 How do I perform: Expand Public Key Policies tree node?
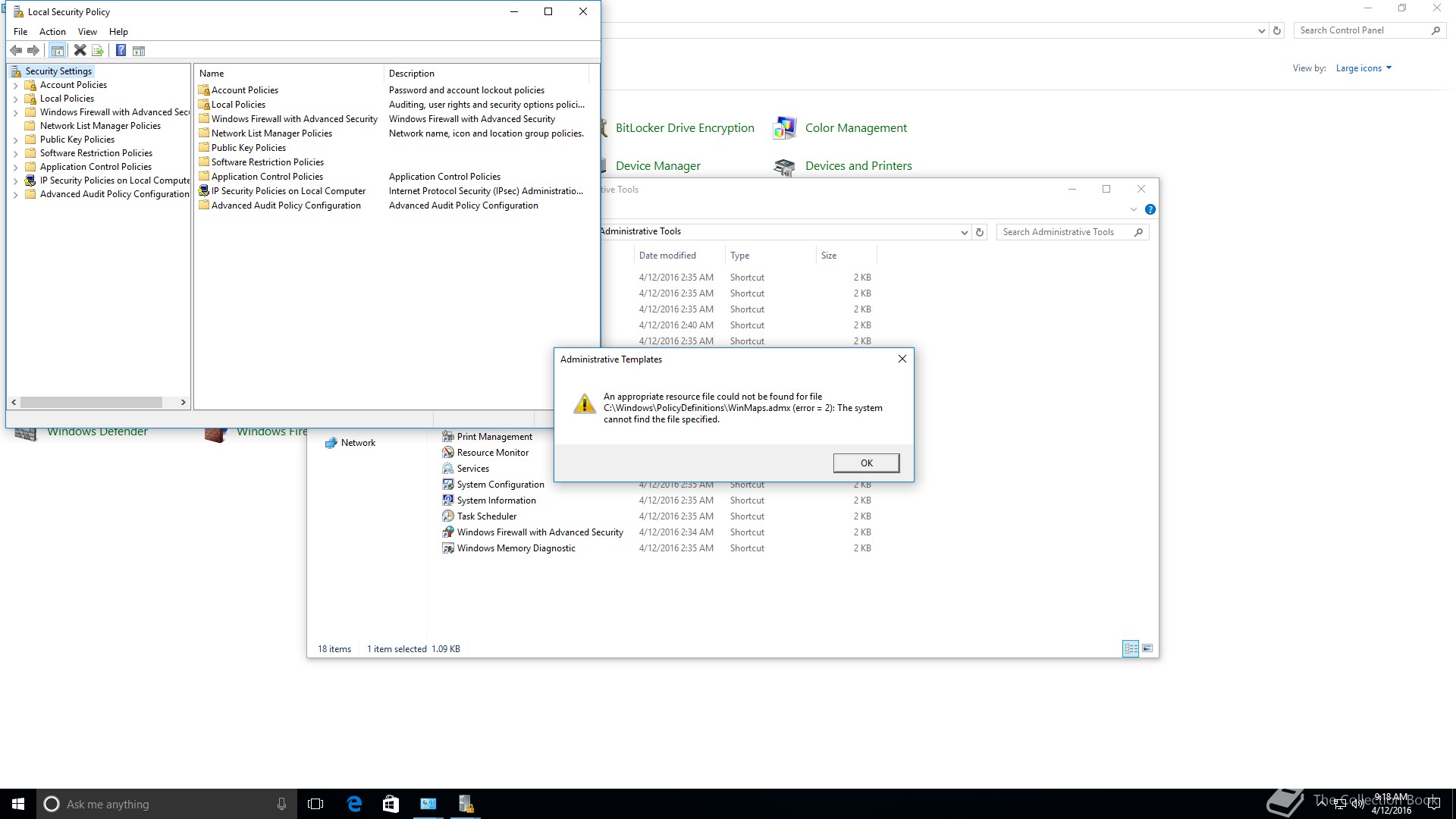pos(15,140)
